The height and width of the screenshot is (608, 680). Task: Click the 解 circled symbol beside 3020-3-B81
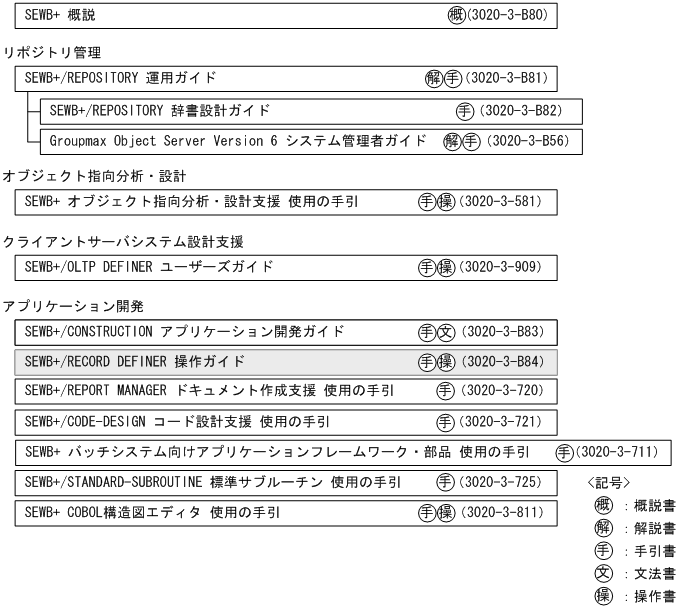click(x=434, y=79)
